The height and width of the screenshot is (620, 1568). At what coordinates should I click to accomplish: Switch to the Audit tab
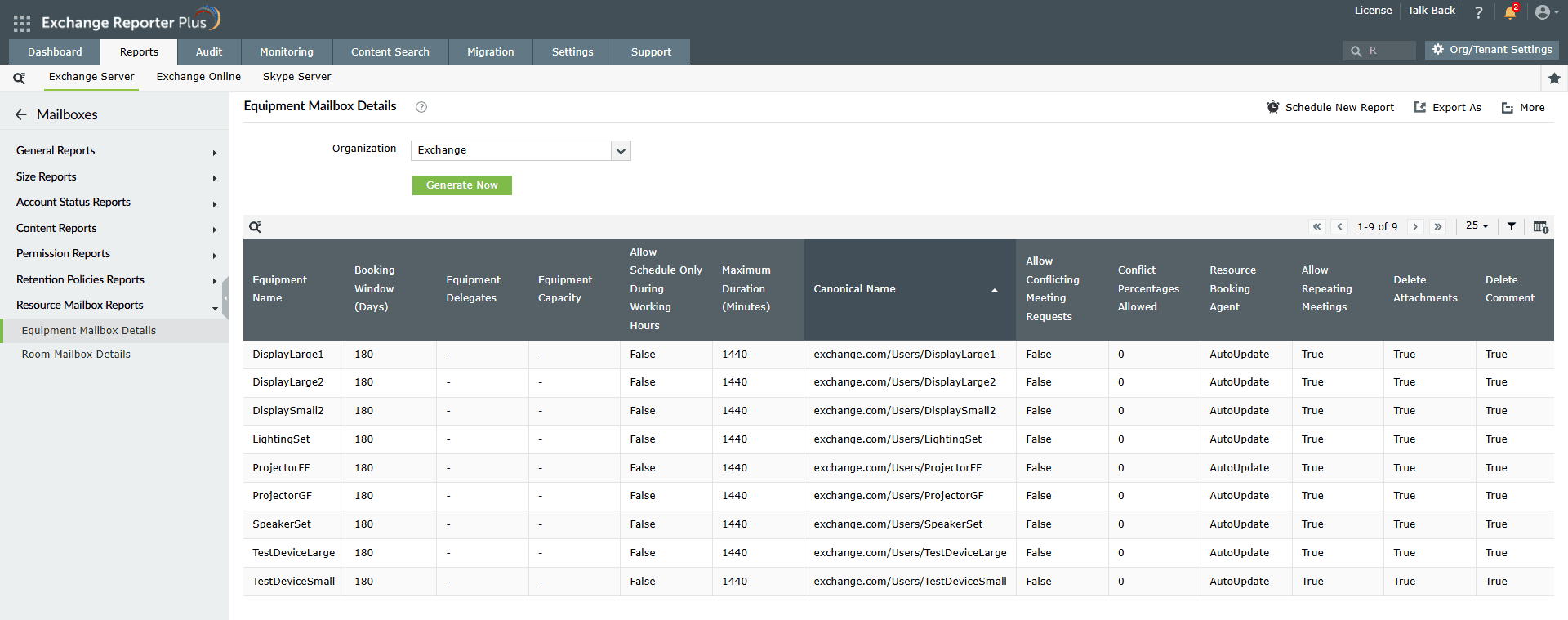[209, 52]
